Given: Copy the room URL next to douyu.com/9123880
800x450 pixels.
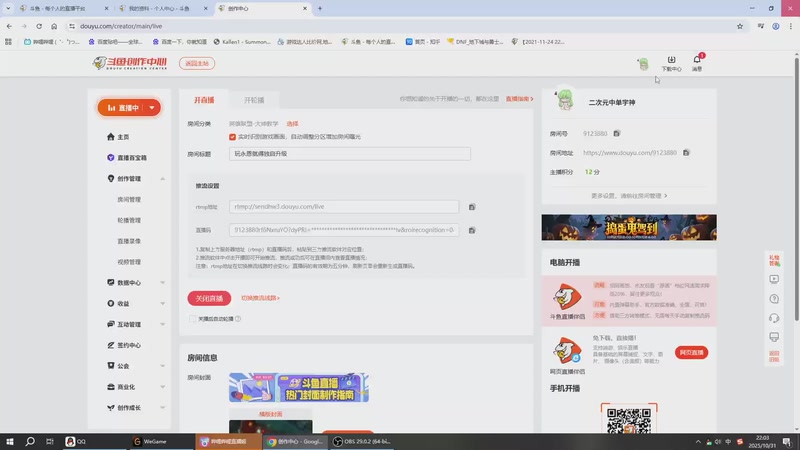Looking at the screenshot, I should tap(686, 153).
